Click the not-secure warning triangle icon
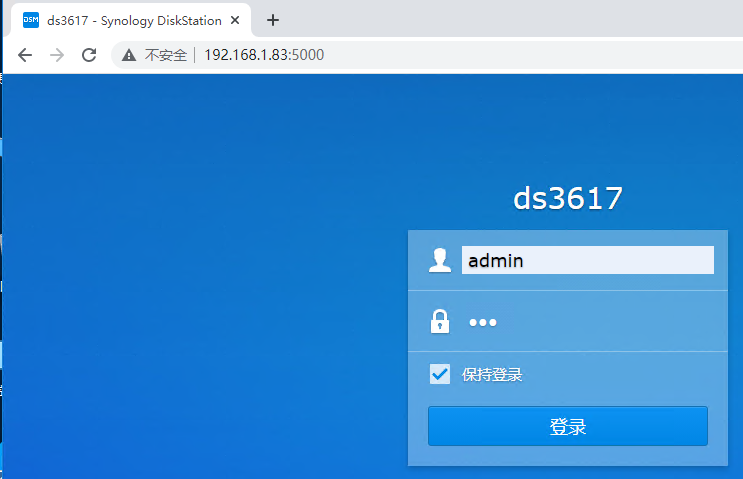 129,55
